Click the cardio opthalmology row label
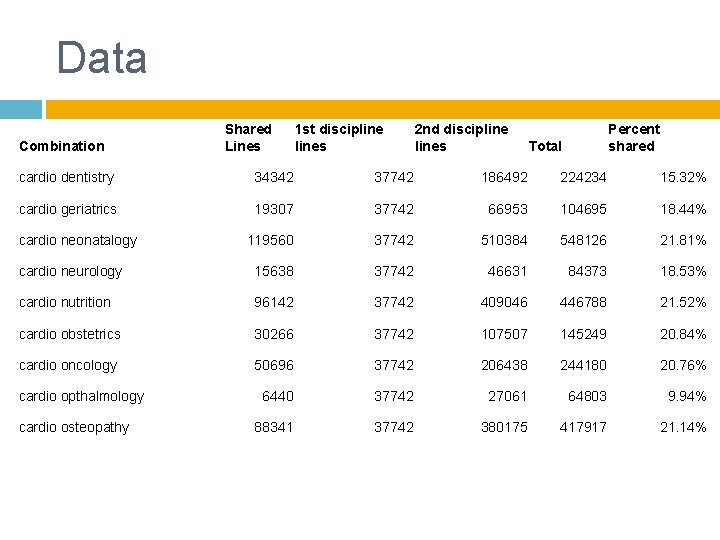 point(82,396)
